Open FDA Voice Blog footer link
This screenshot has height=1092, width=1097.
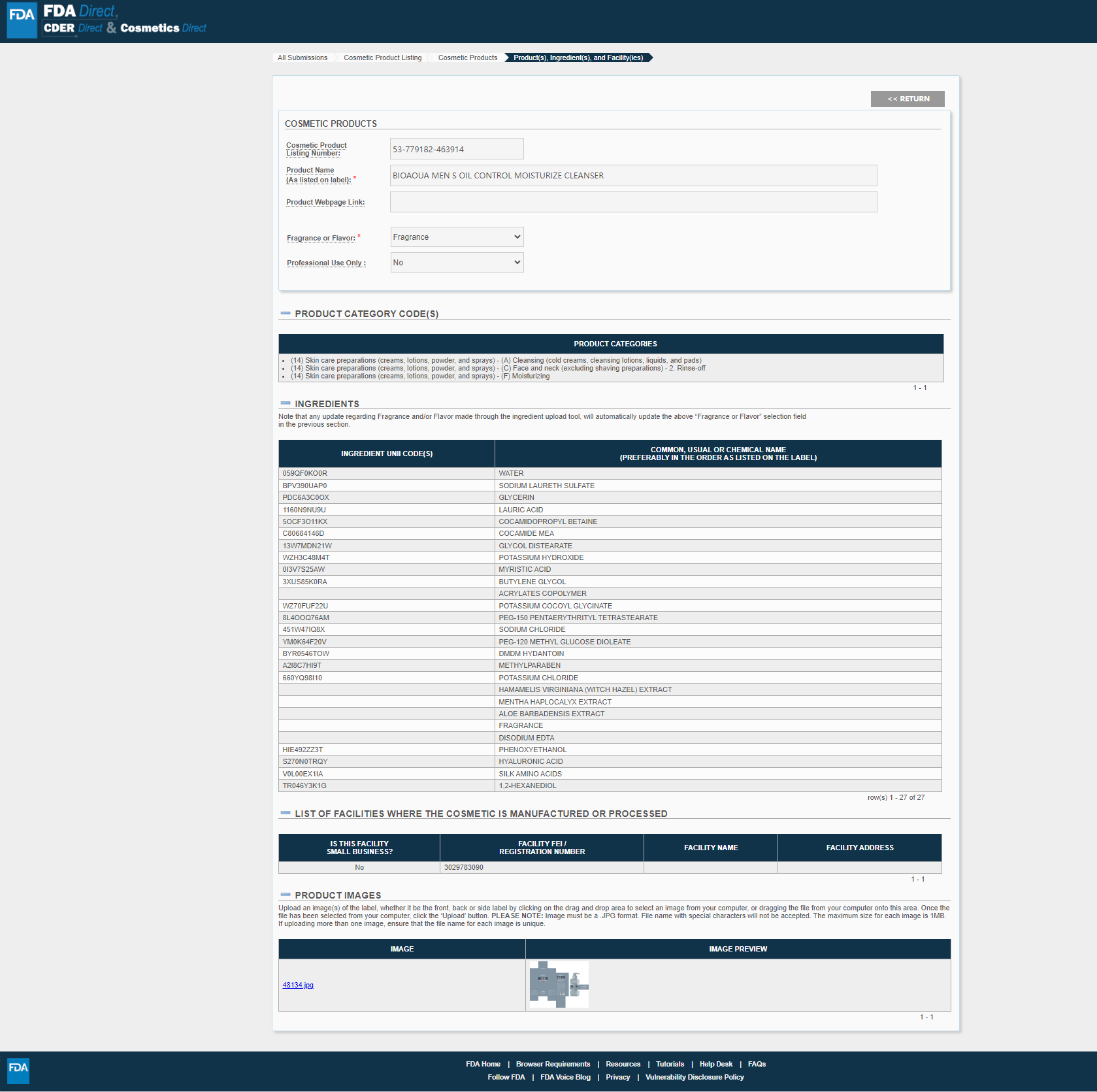tap(565, 1078)
